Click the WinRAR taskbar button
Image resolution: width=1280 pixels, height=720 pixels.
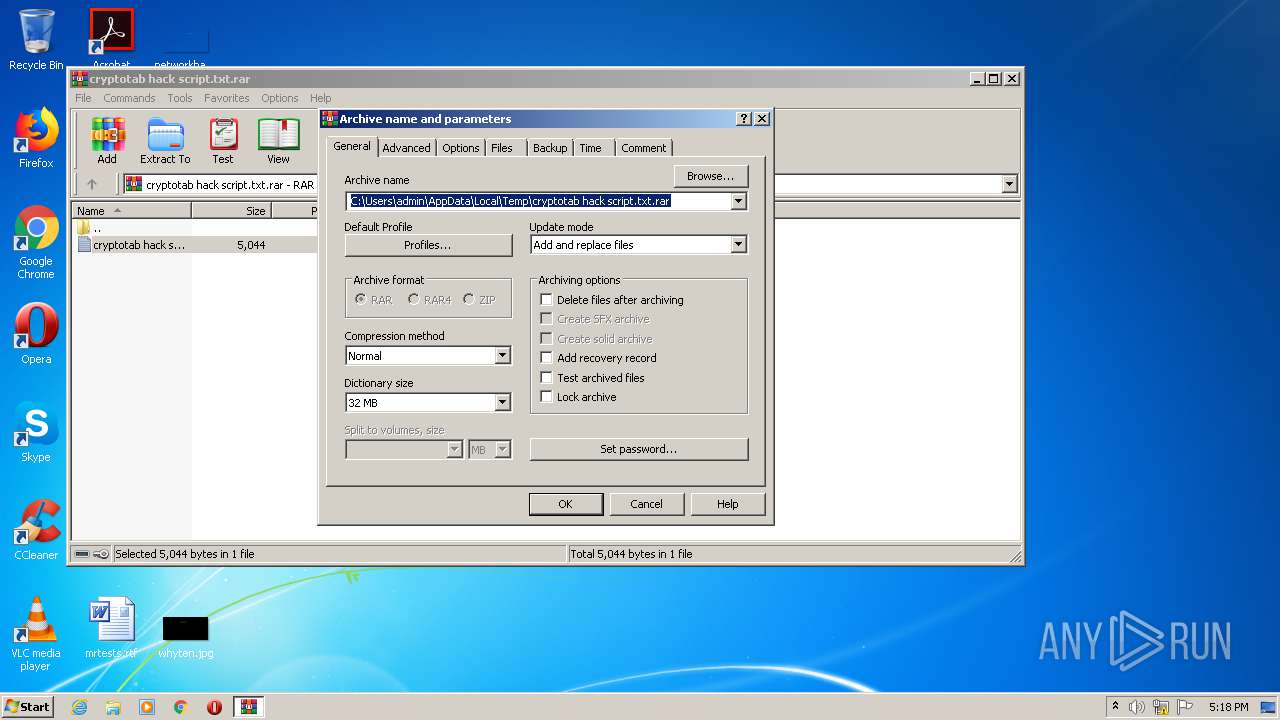coord(249,707)
